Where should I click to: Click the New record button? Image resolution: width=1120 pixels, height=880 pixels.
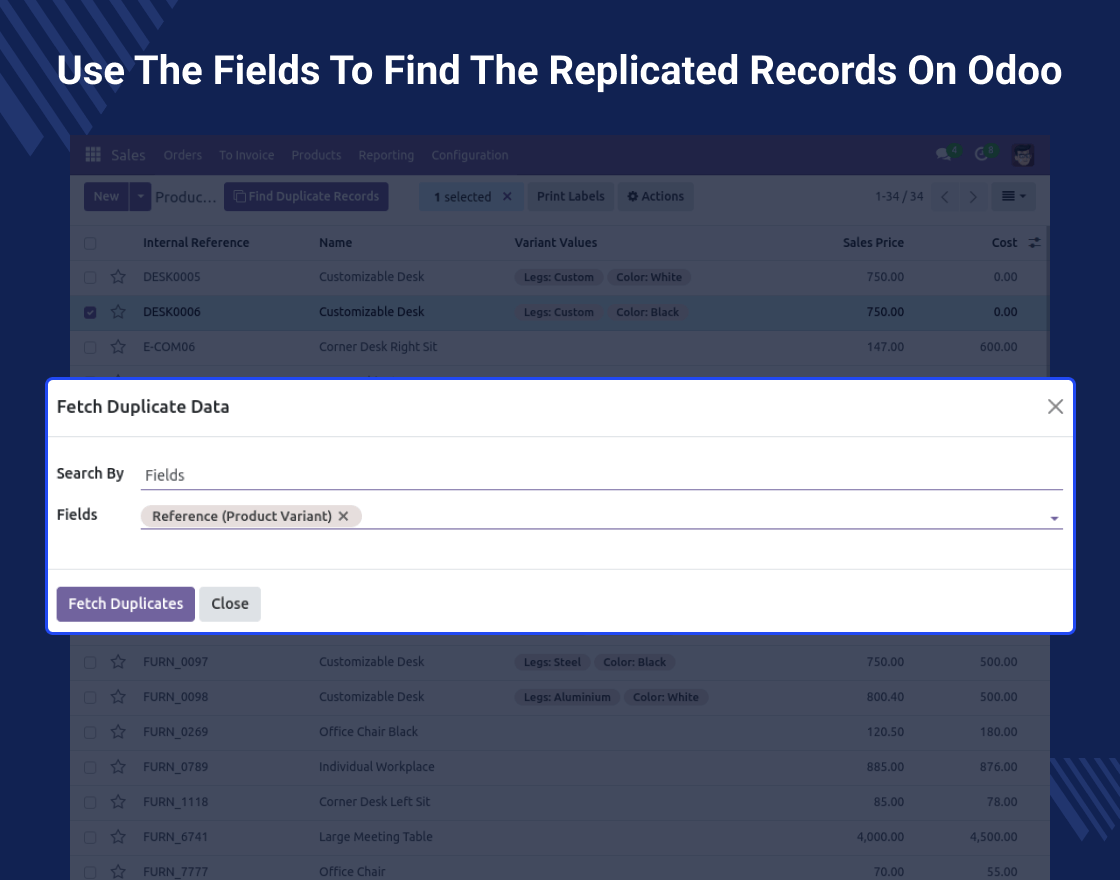pyautogui.click(x=106, y=196)
